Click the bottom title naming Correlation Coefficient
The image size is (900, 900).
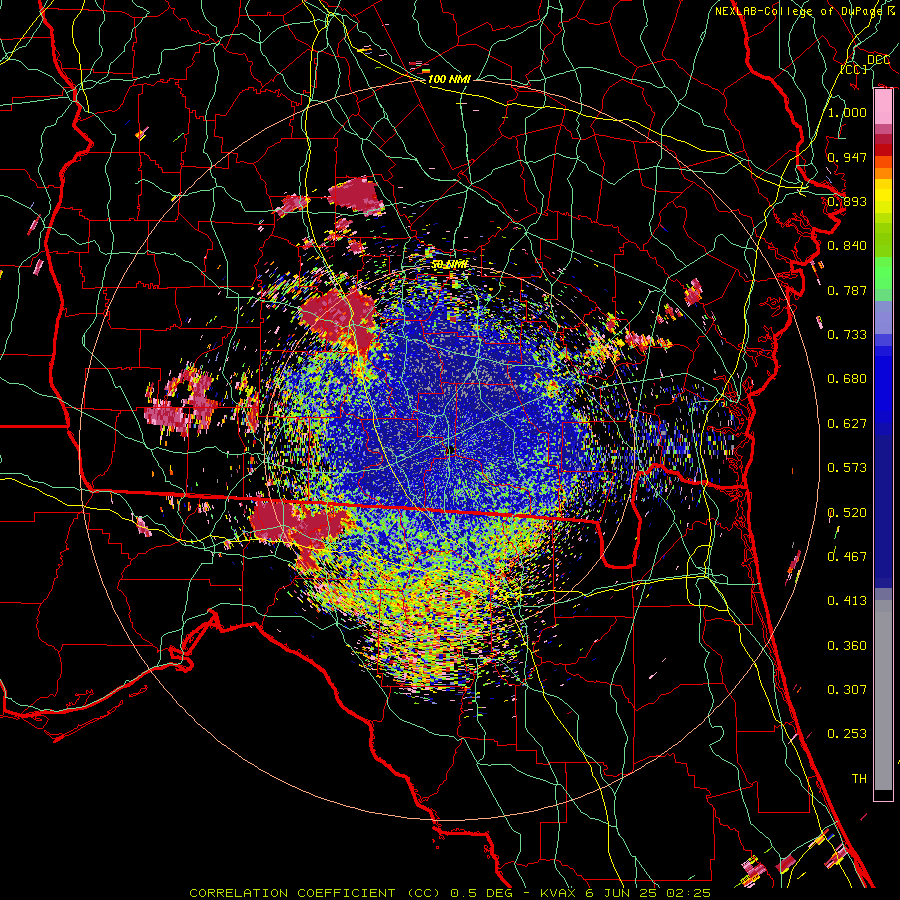click(x=450, y=893)
